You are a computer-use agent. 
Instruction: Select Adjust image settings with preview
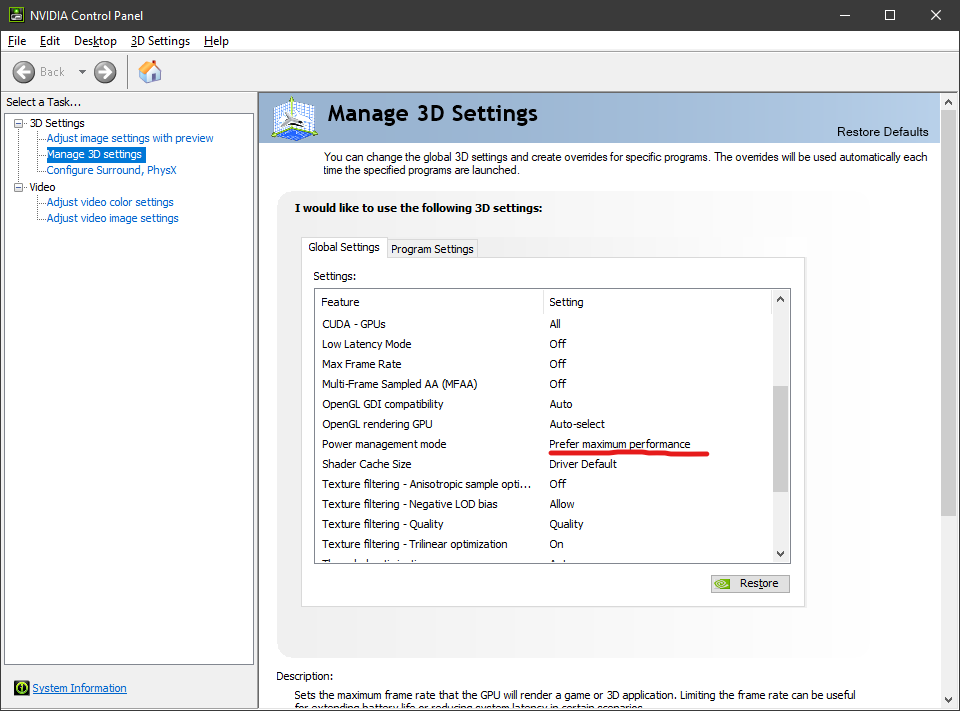(x=130, y=138)
